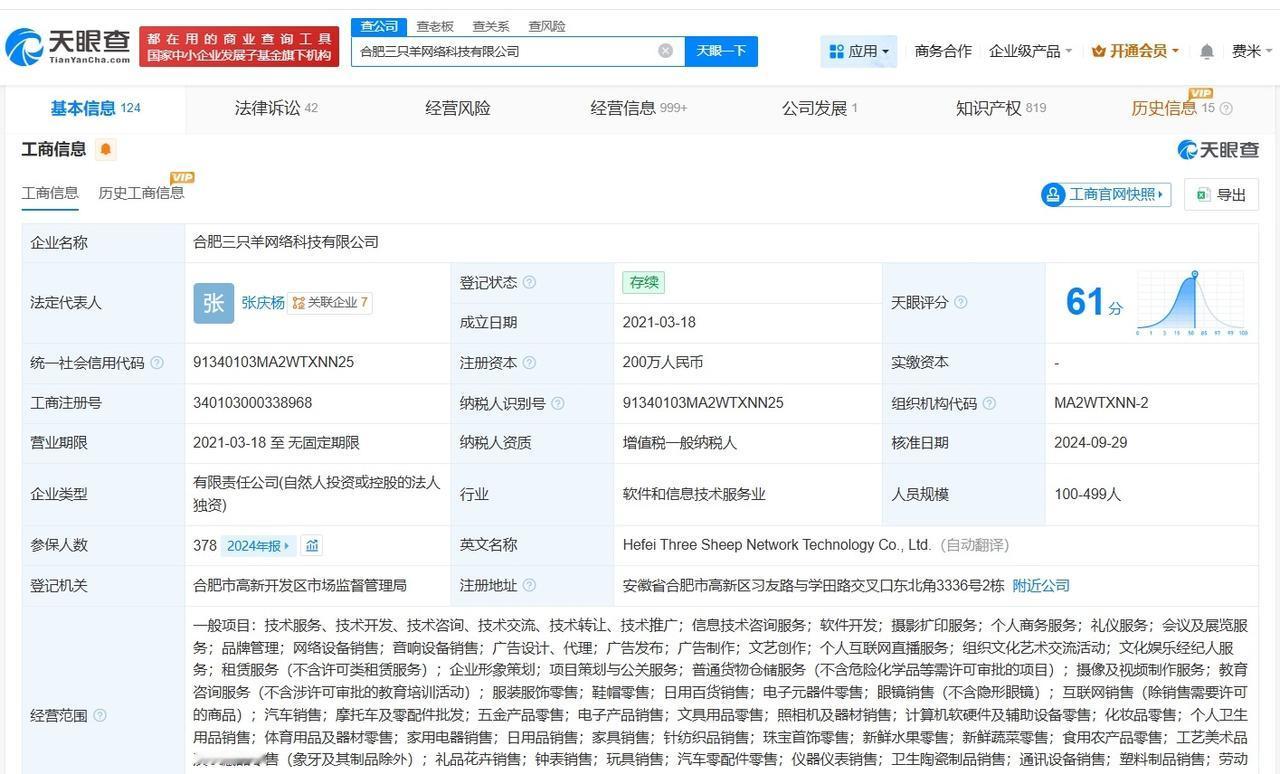Click the 天眼评分 score distribution chart
1280x774 pixels.
pos(1191,302)
